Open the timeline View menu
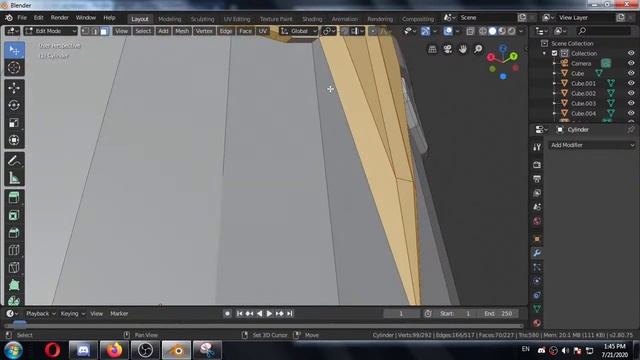 [97, 313]
